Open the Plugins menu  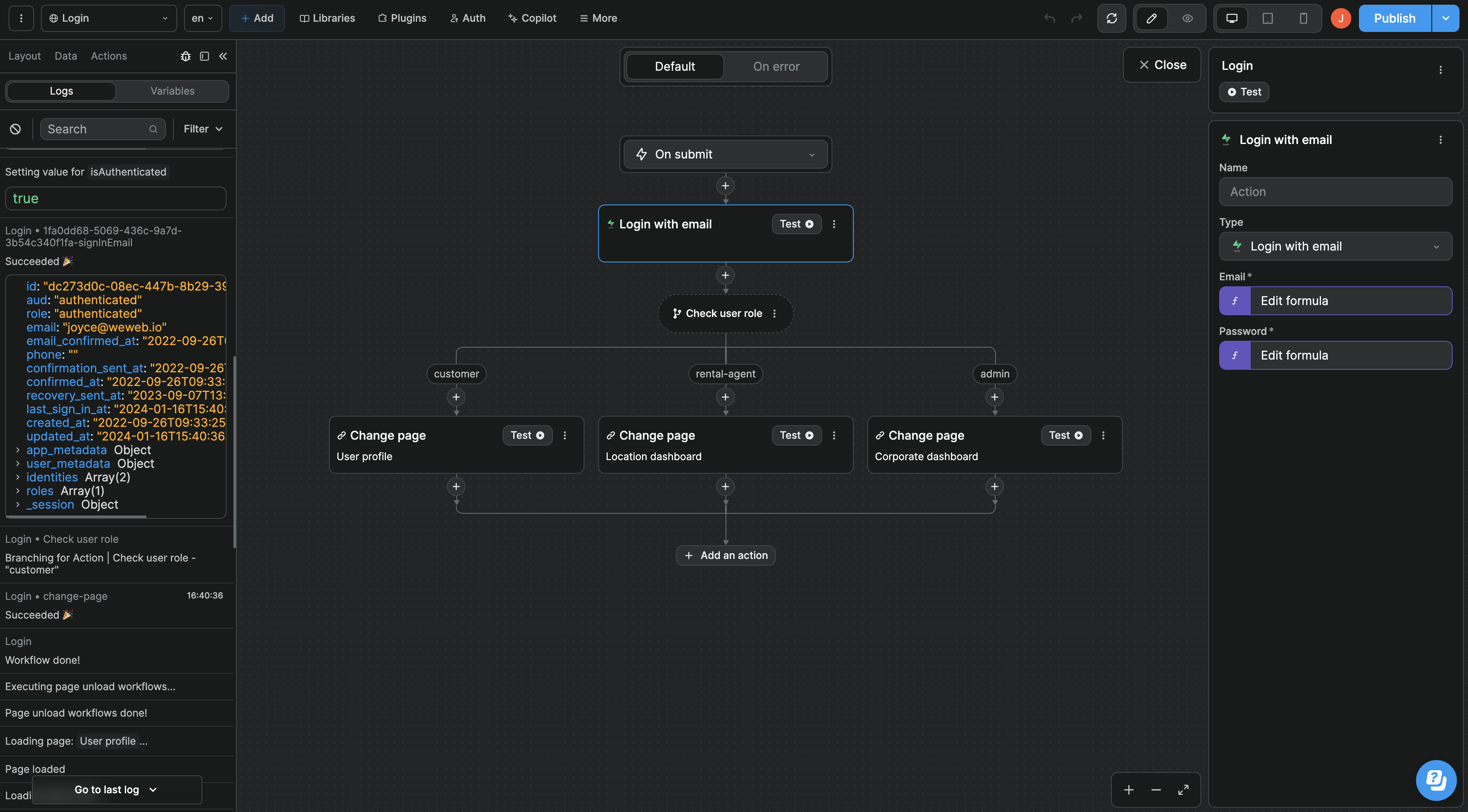402,17
